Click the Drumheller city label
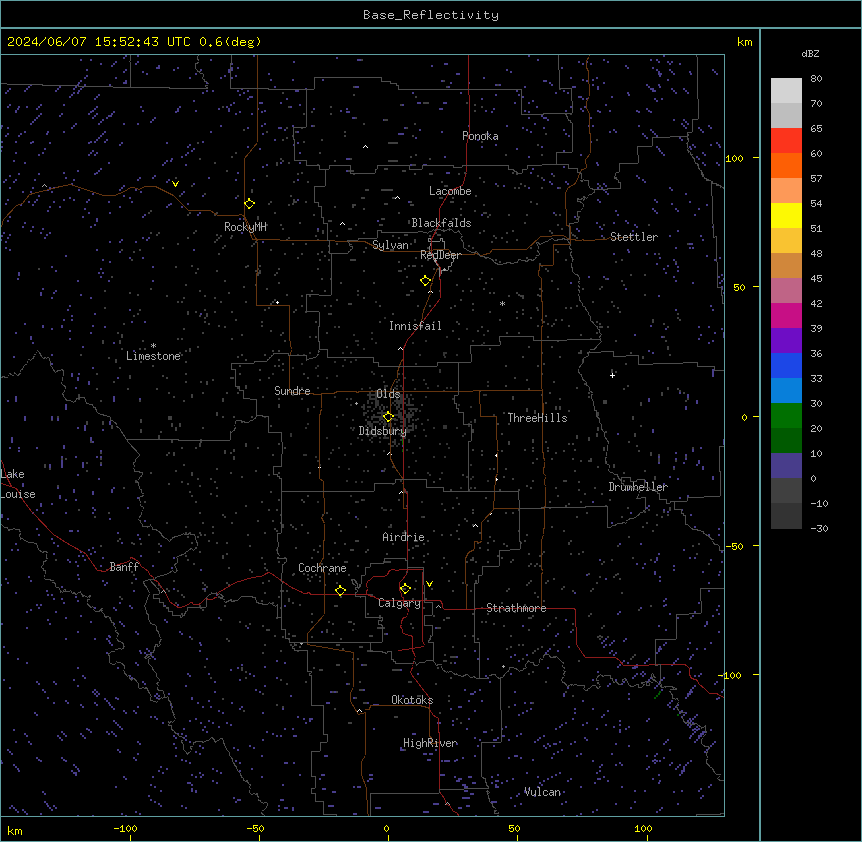 (x=638, y=487)
